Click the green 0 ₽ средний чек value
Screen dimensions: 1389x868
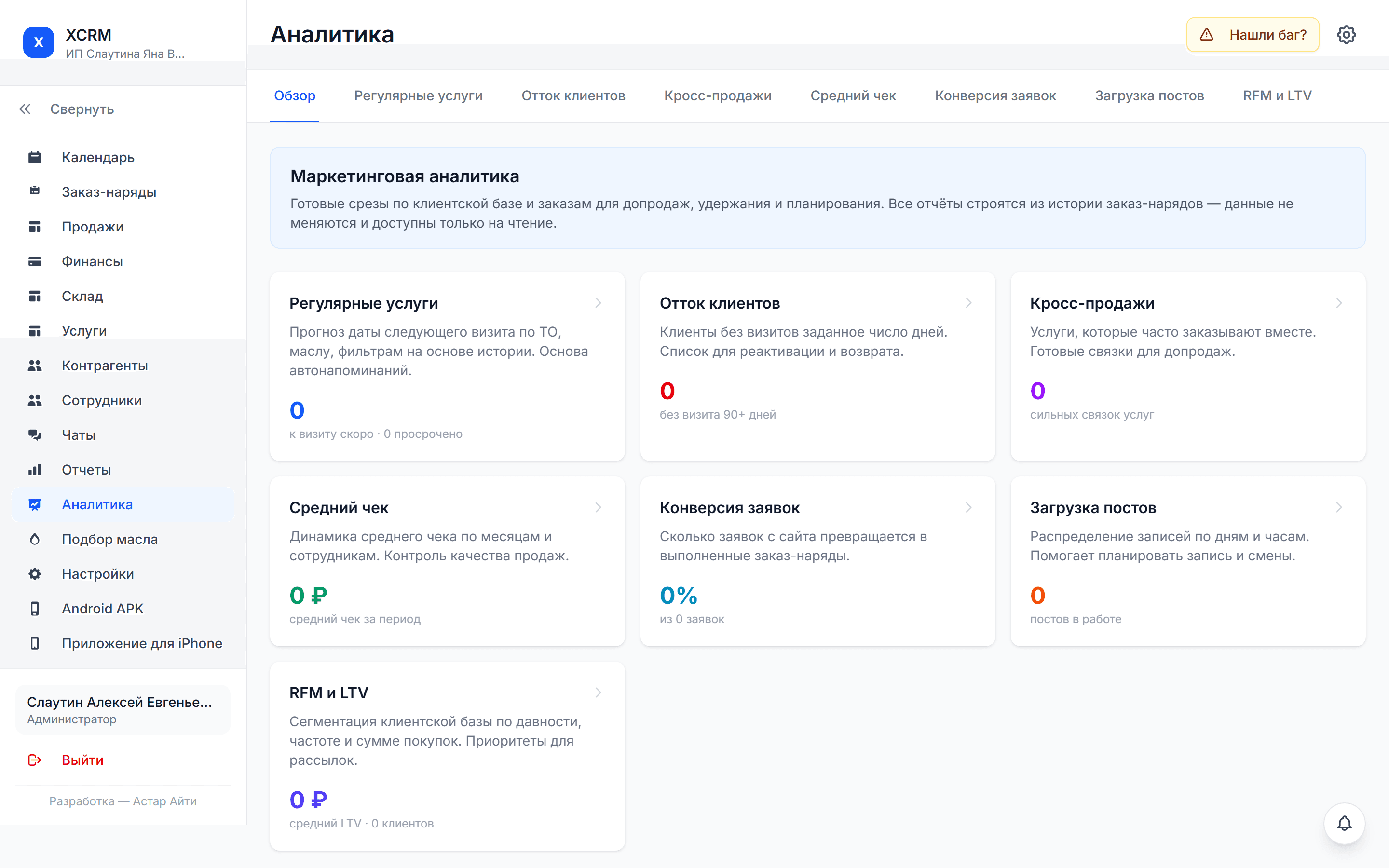pos(308,596)
